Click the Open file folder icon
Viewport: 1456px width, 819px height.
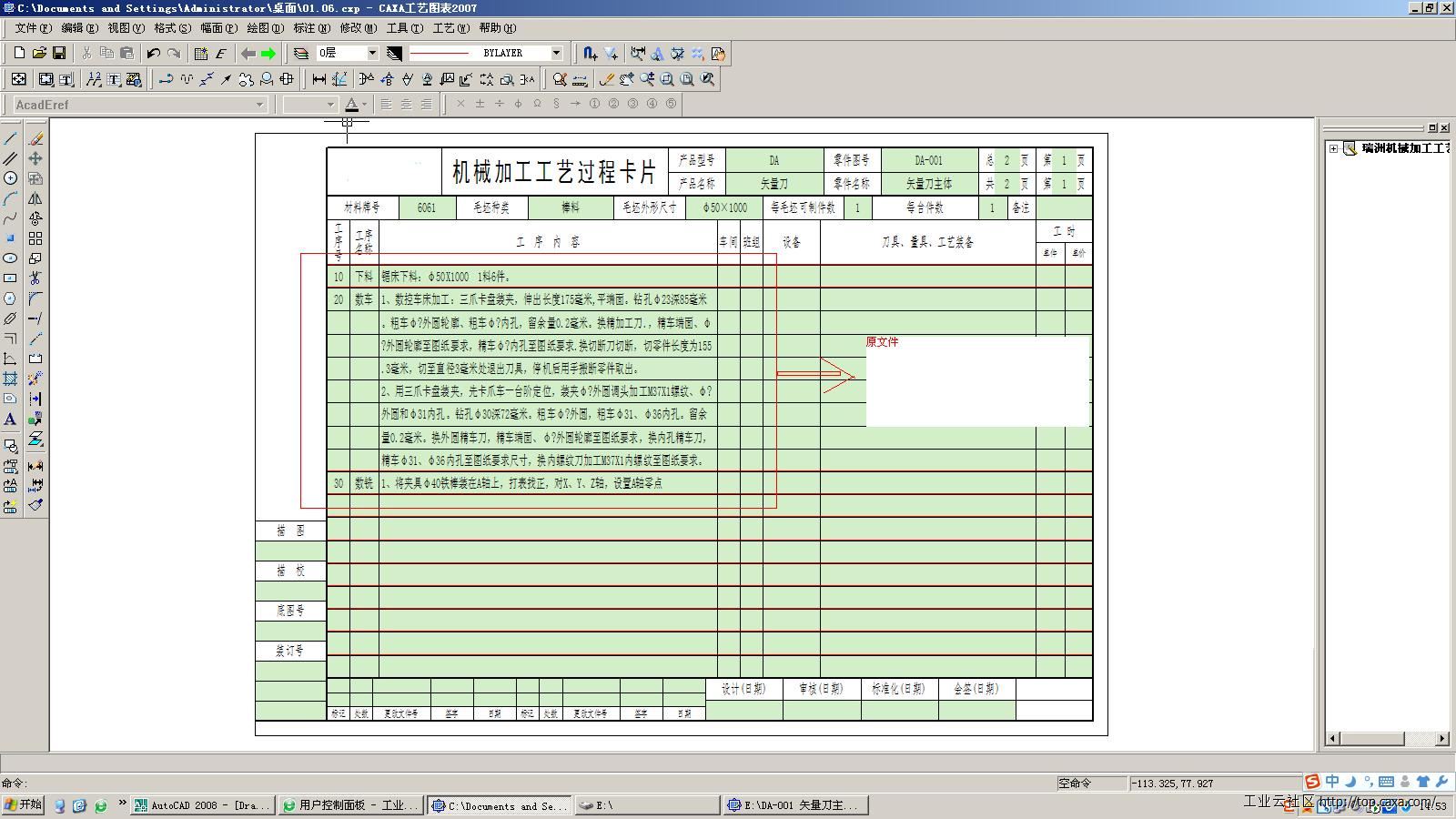[x=40, y=53]
